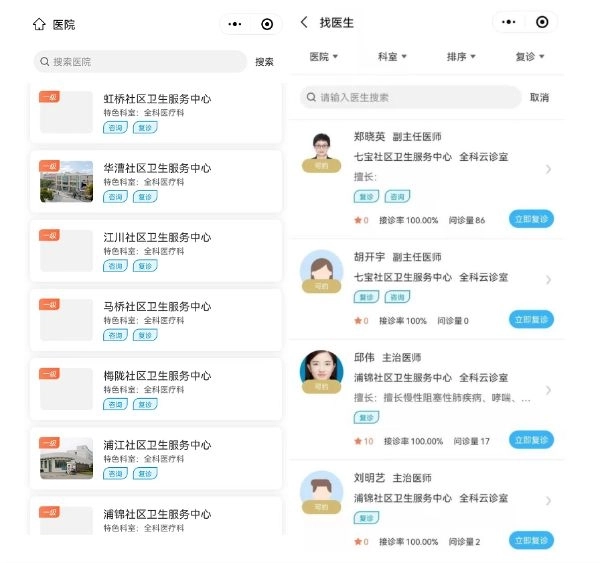Expand the 复诊 filter dropdown

click(x=529, y=57)
